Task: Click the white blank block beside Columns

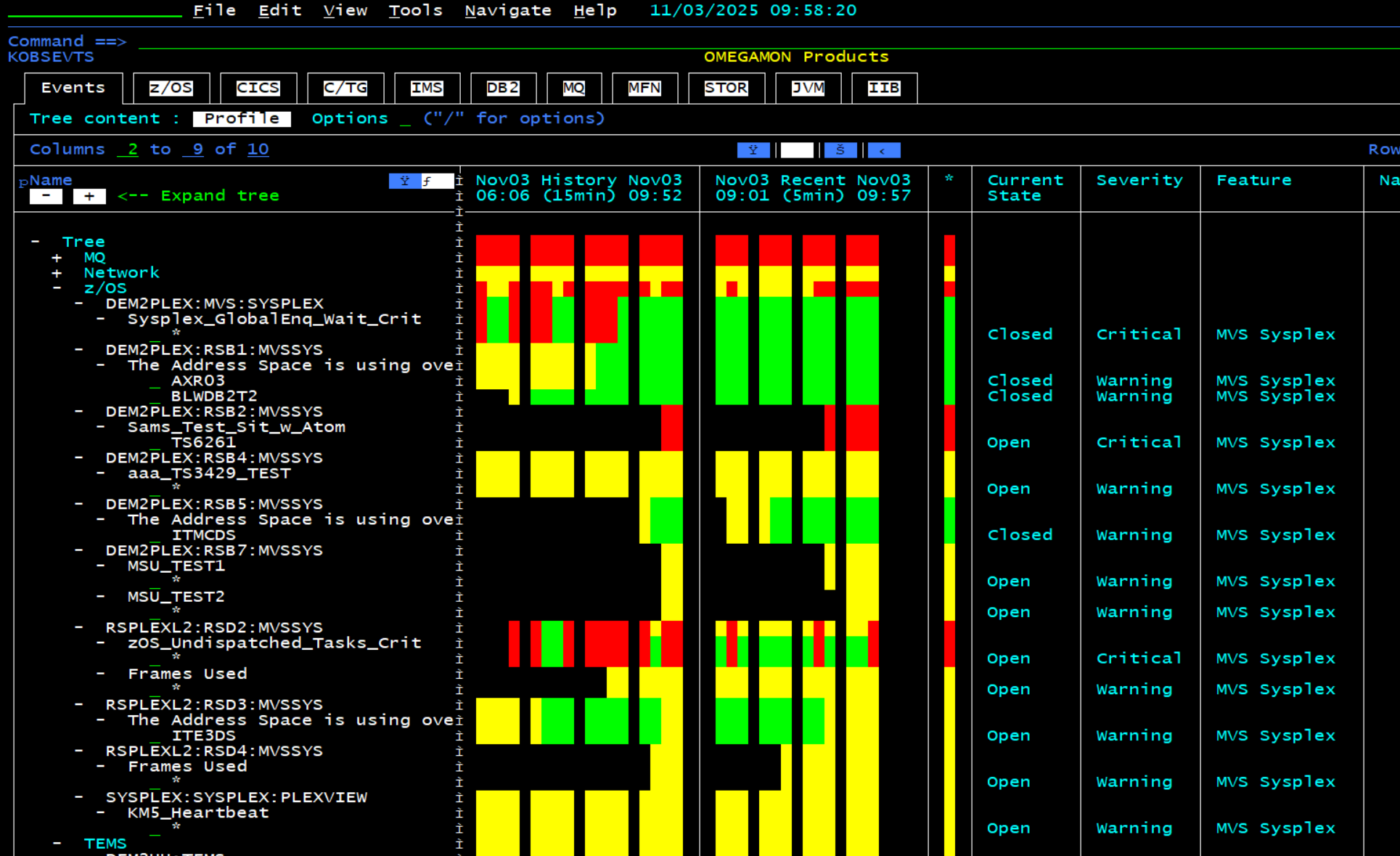Action: (x=797, y=150)
